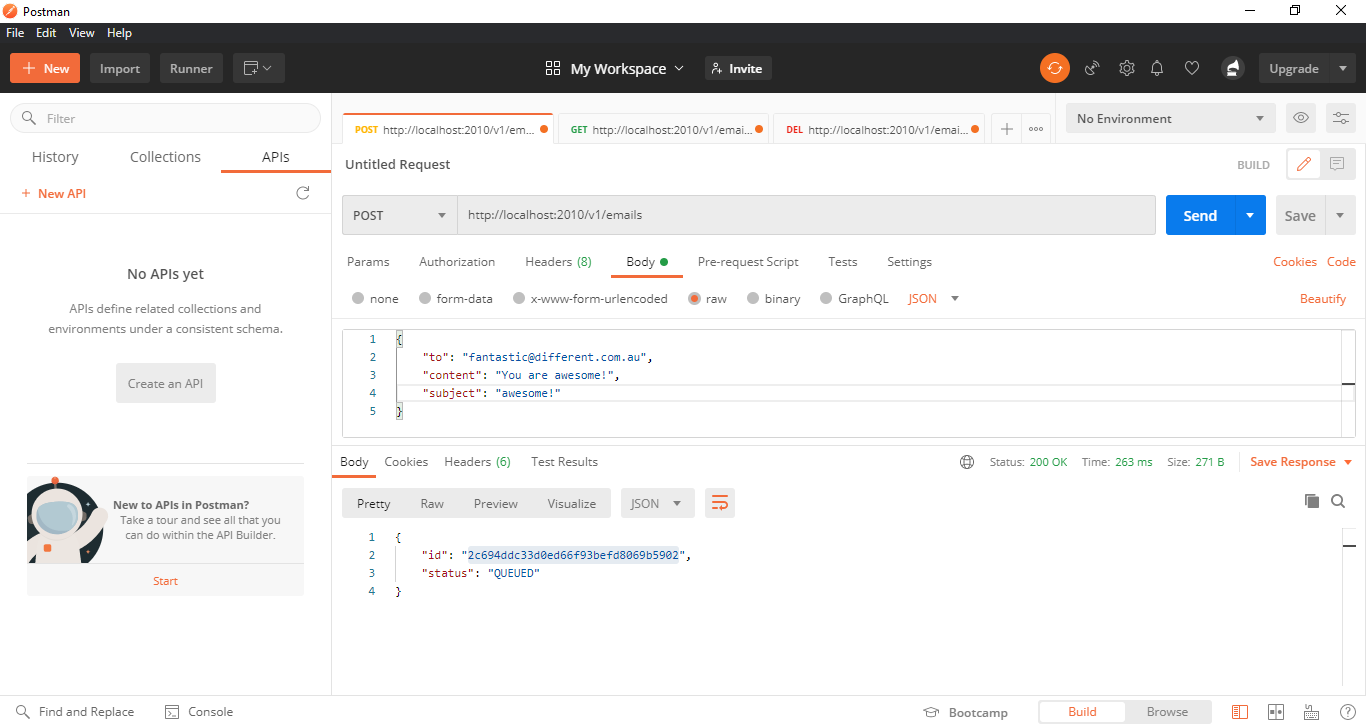This screenshot has height=728, width=1366.
Task: Click the request URL input field
Action: (x=806, y=215)
